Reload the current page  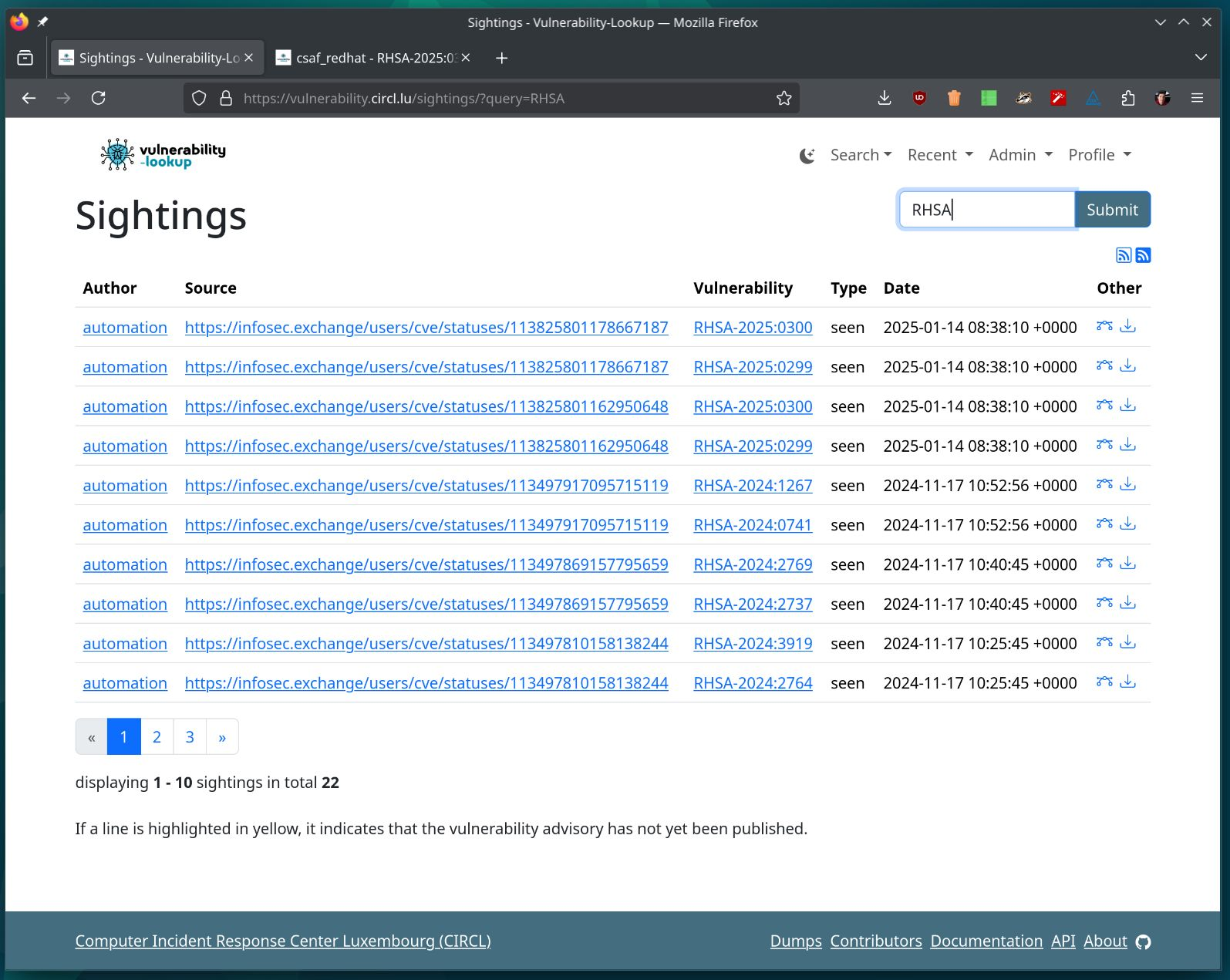[x=99, y=98]
